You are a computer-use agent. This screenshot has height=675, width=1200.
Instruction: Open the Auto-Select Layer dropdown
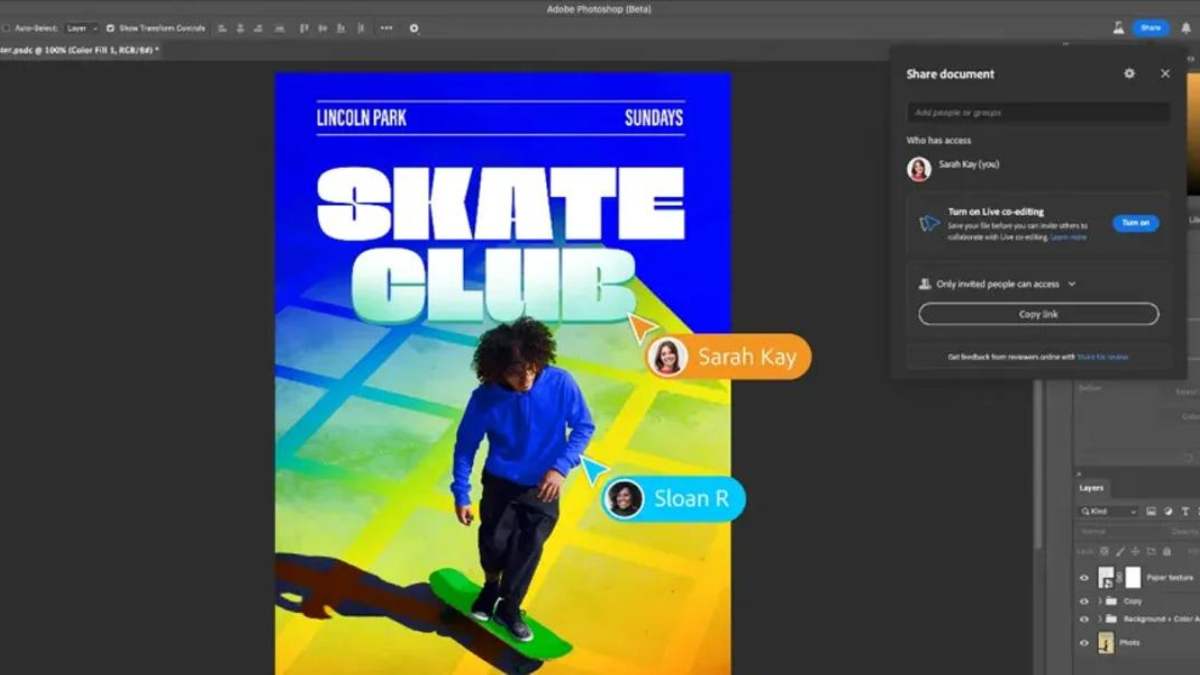point(81,28)
